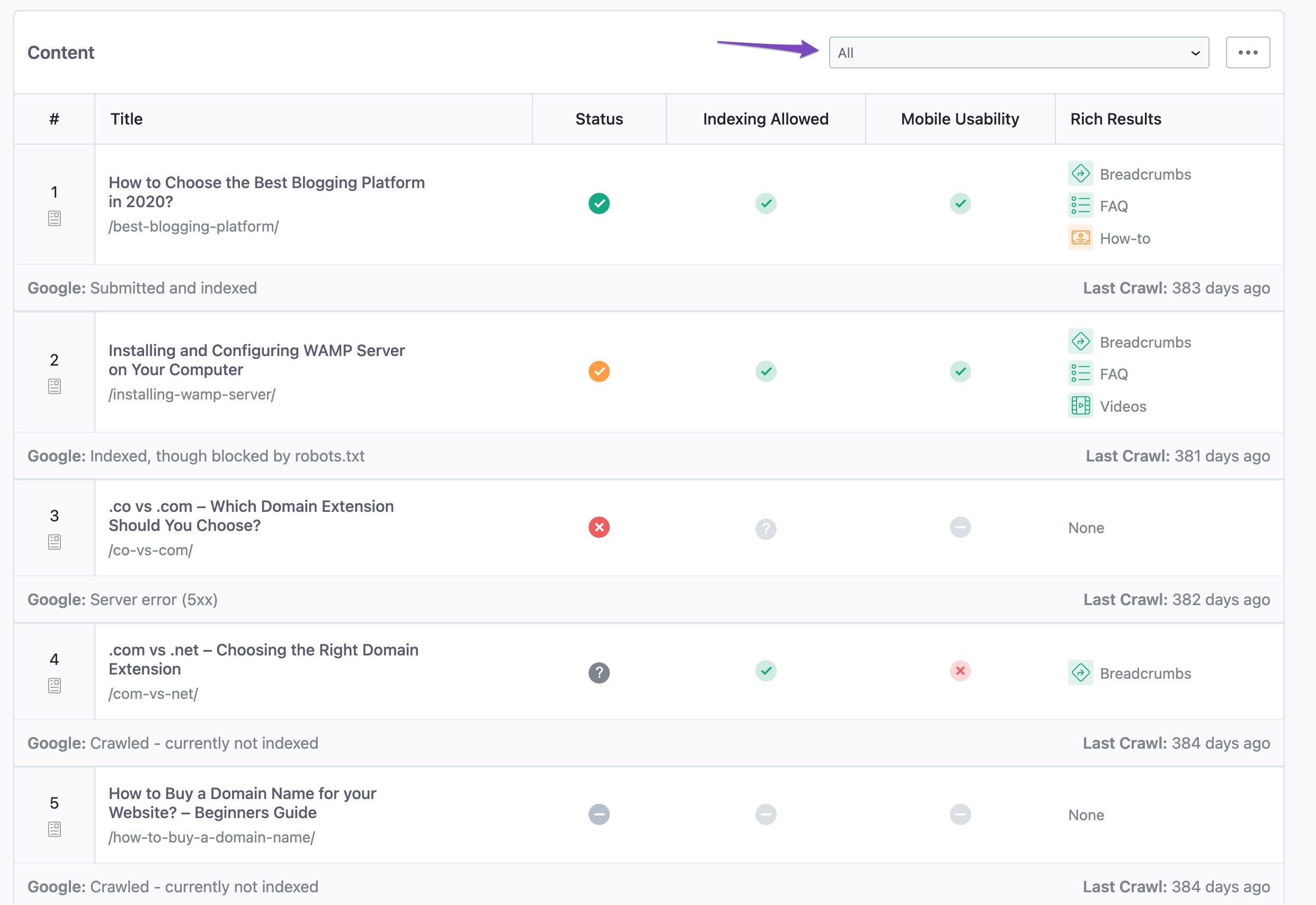Click the grey neutral status icon for item 5

599,814
